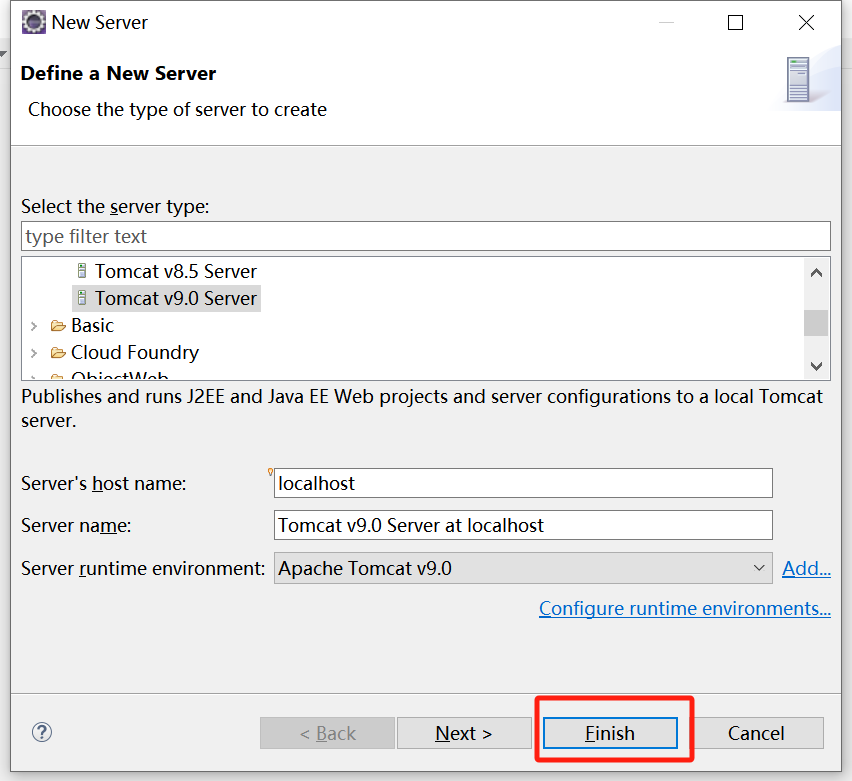Open the help question mark icon
852x781 pixels.
tap(42, 732)
